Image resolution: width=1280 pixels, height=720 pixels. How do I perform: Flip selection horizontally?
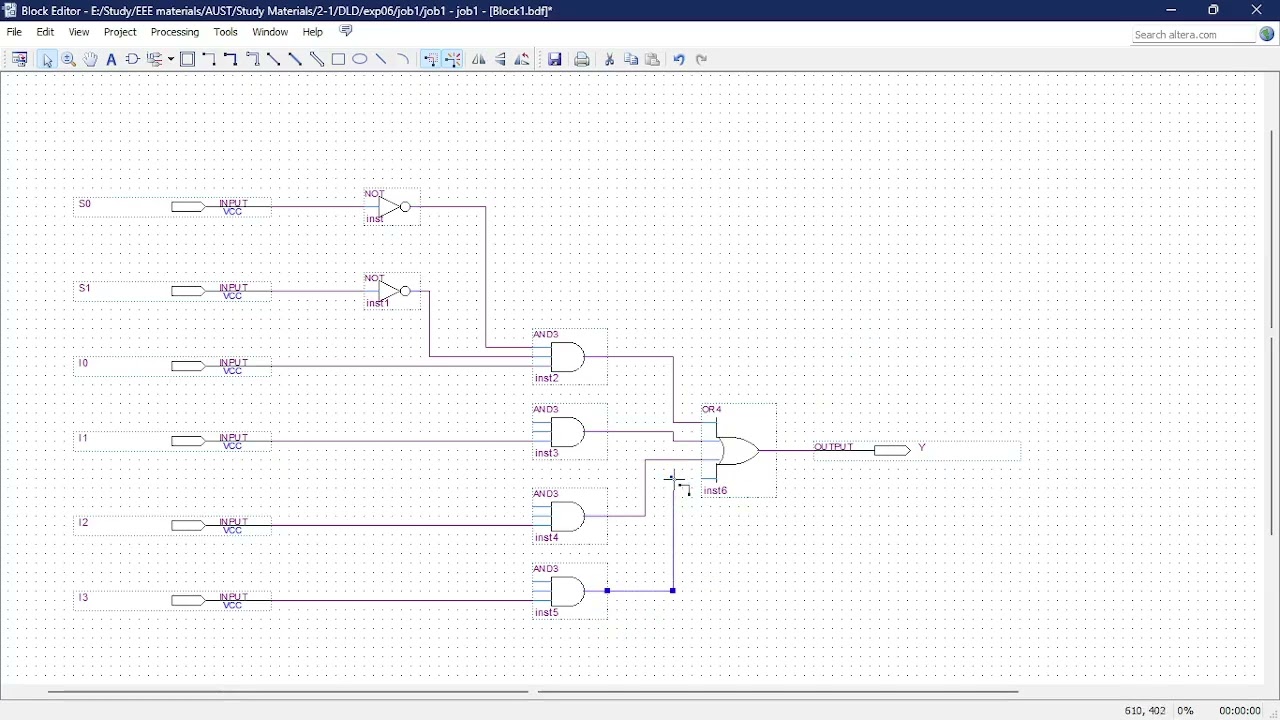[479, 59]
